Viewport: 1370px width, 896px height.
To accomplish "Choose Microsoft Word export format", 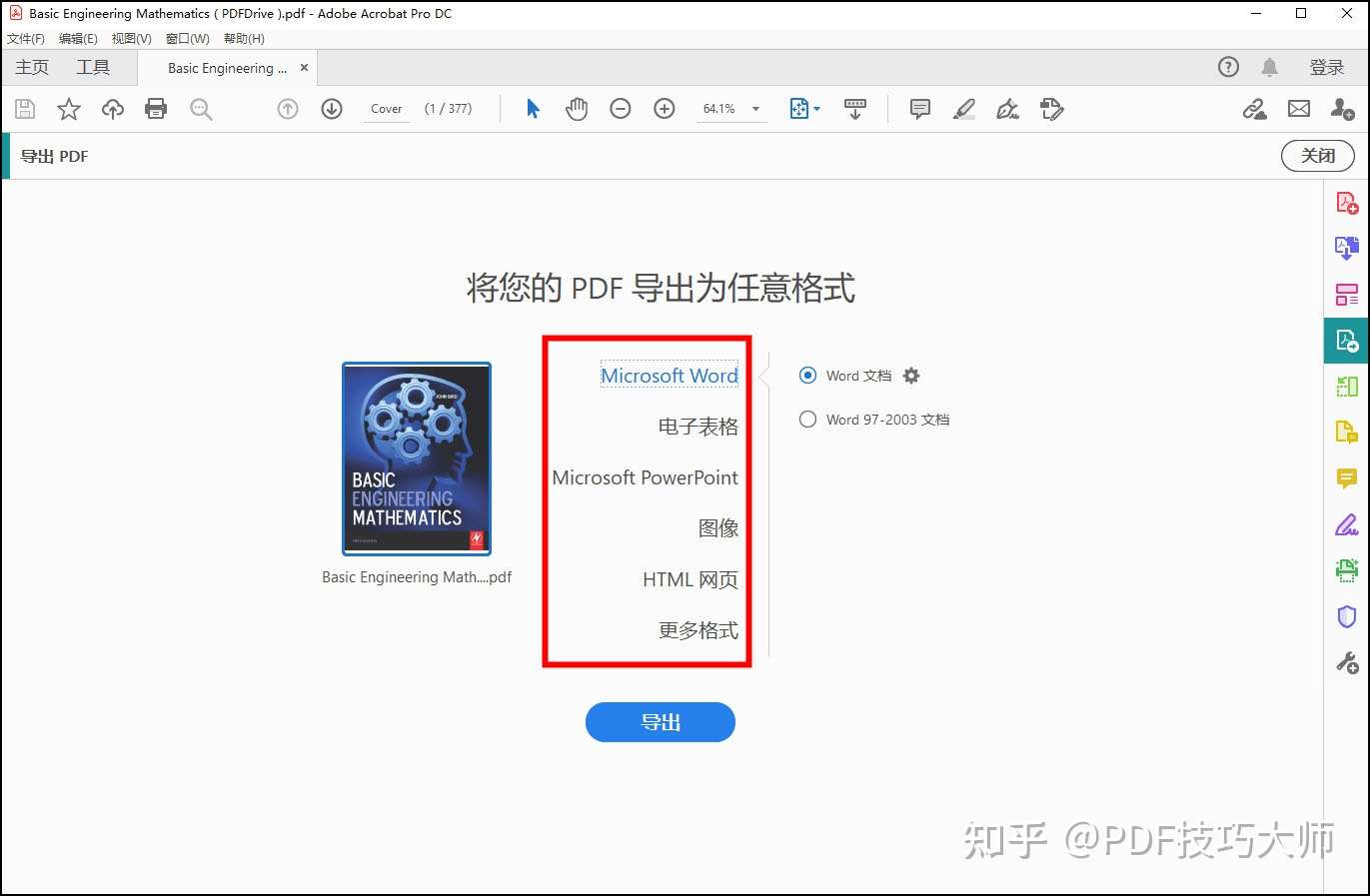I will pyautogui.click(x=670, y=376).
